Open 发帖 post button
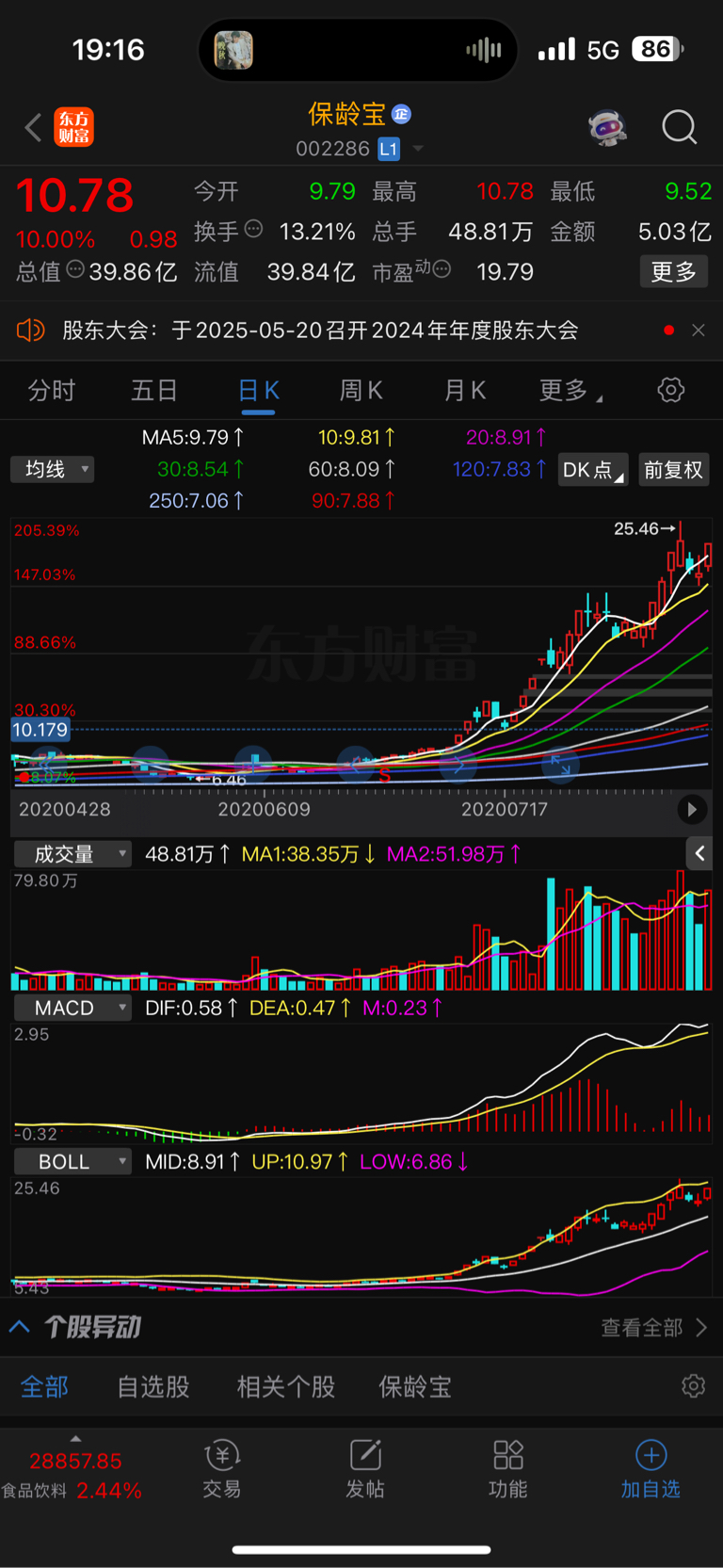The image size is (723, 1568). 365,1468
